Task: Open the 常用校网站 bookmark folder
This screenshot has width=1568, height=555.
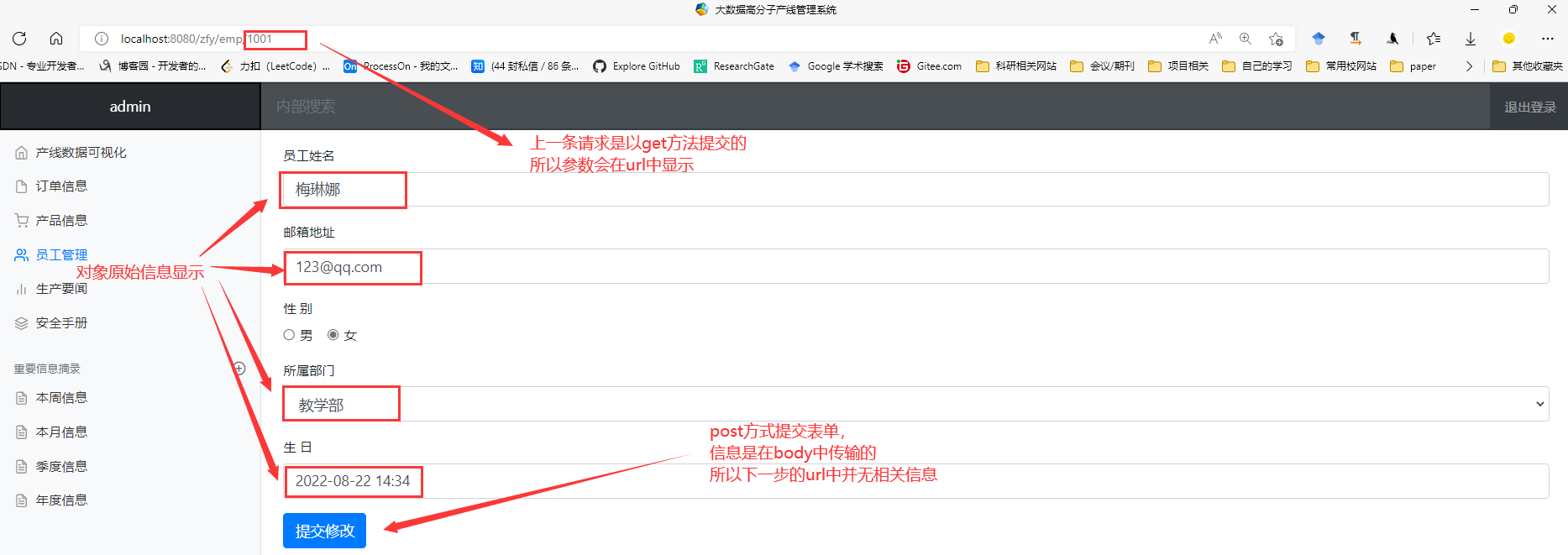Action: click(x=1341, y=66)
